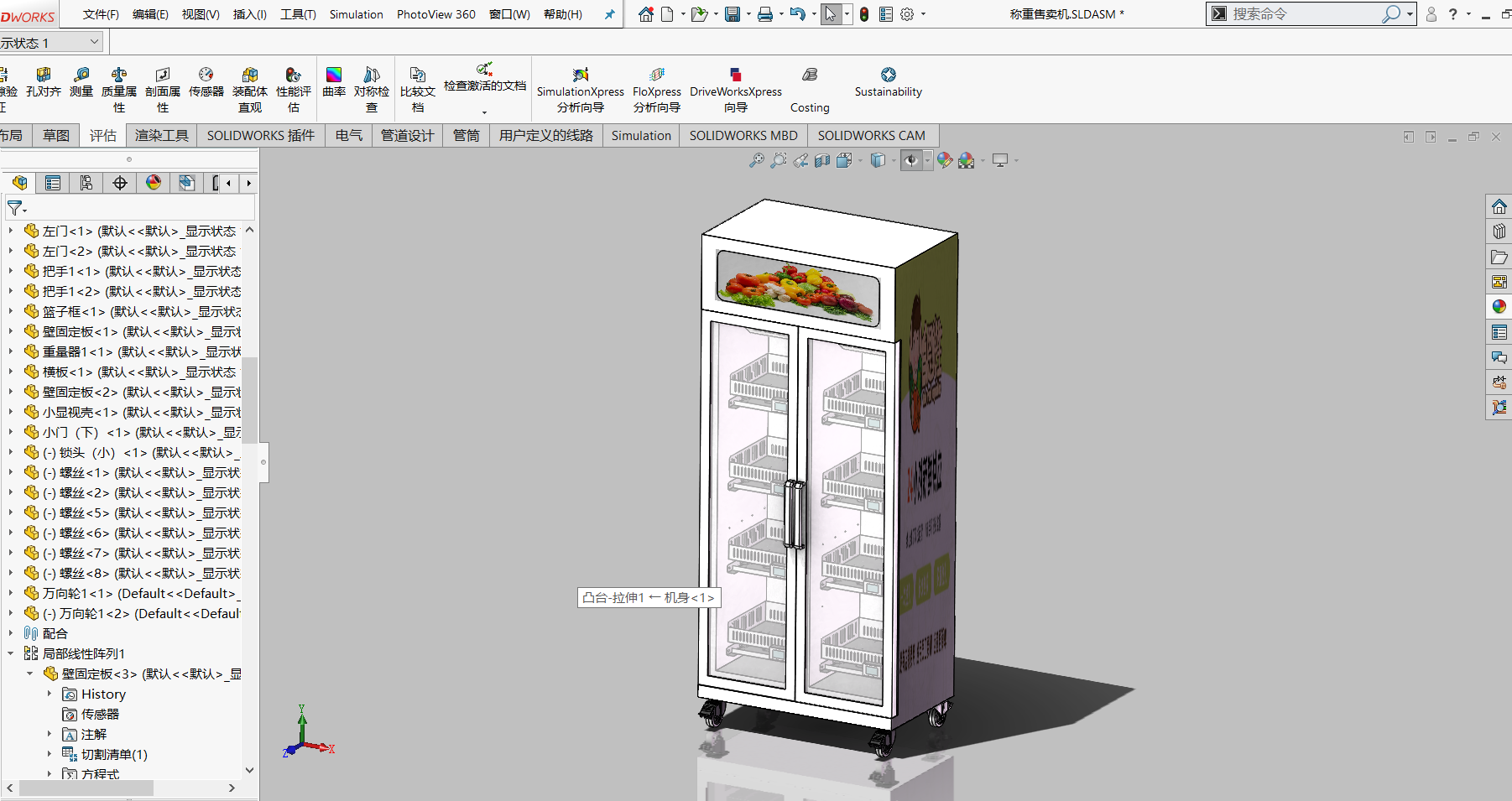Click Zoom to Fit in view toolbar
The height and width of the screenshot is (801, 1512).
tap(757, 160)
